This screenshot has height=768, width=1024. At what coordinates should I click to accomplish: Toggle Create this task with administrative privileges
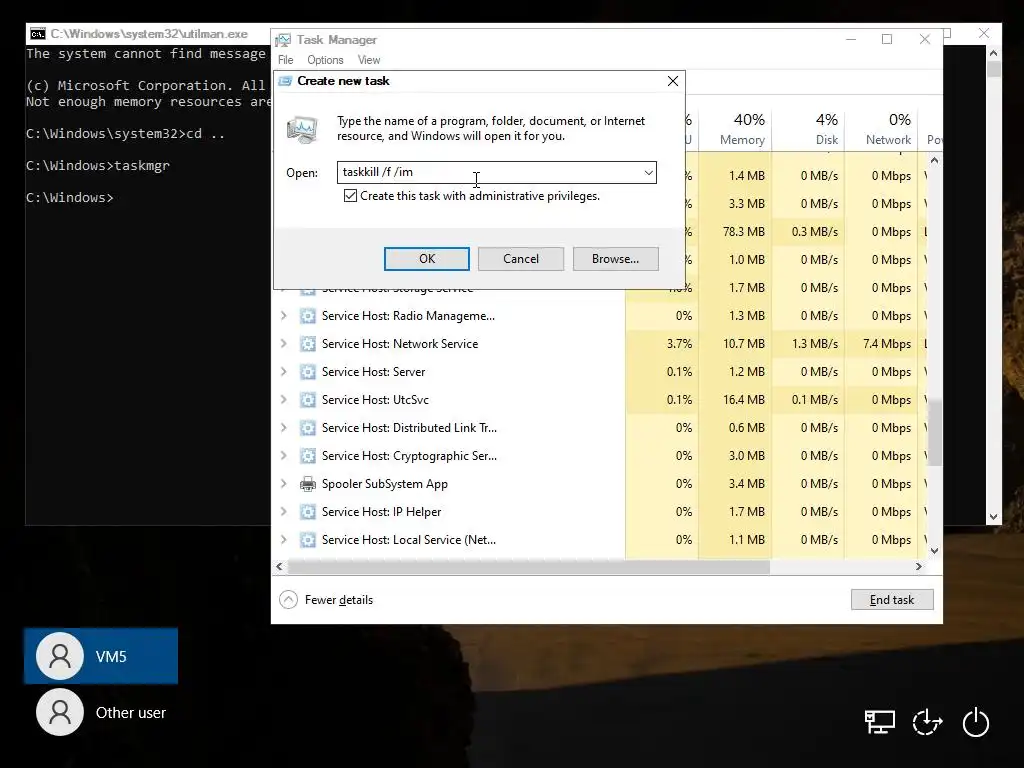pyautogui.click(x=350, y=196)
